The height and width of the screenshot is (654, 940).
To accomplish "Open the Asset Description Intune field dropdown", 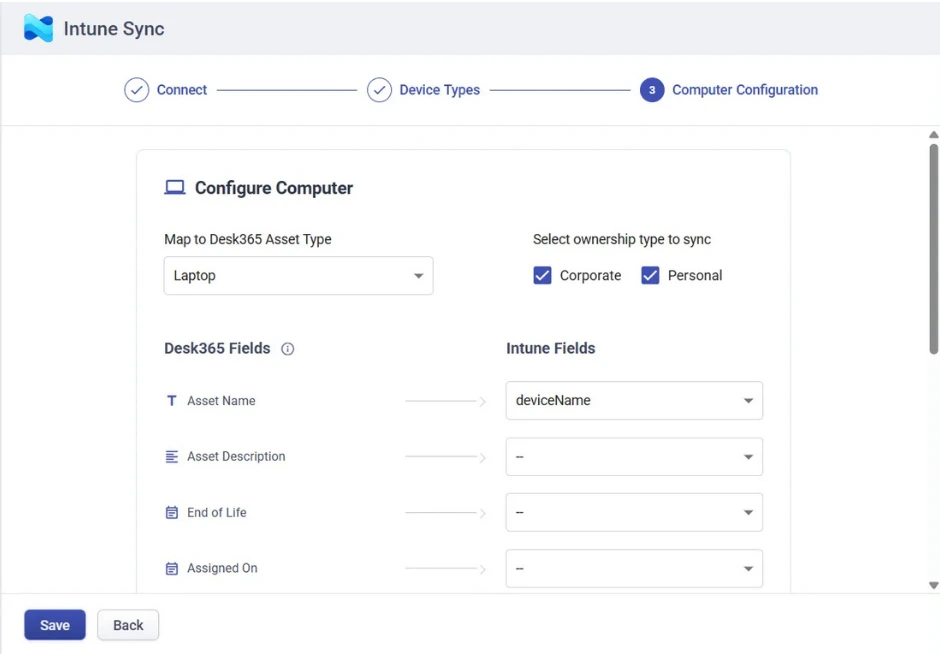I will click(634, 457).
